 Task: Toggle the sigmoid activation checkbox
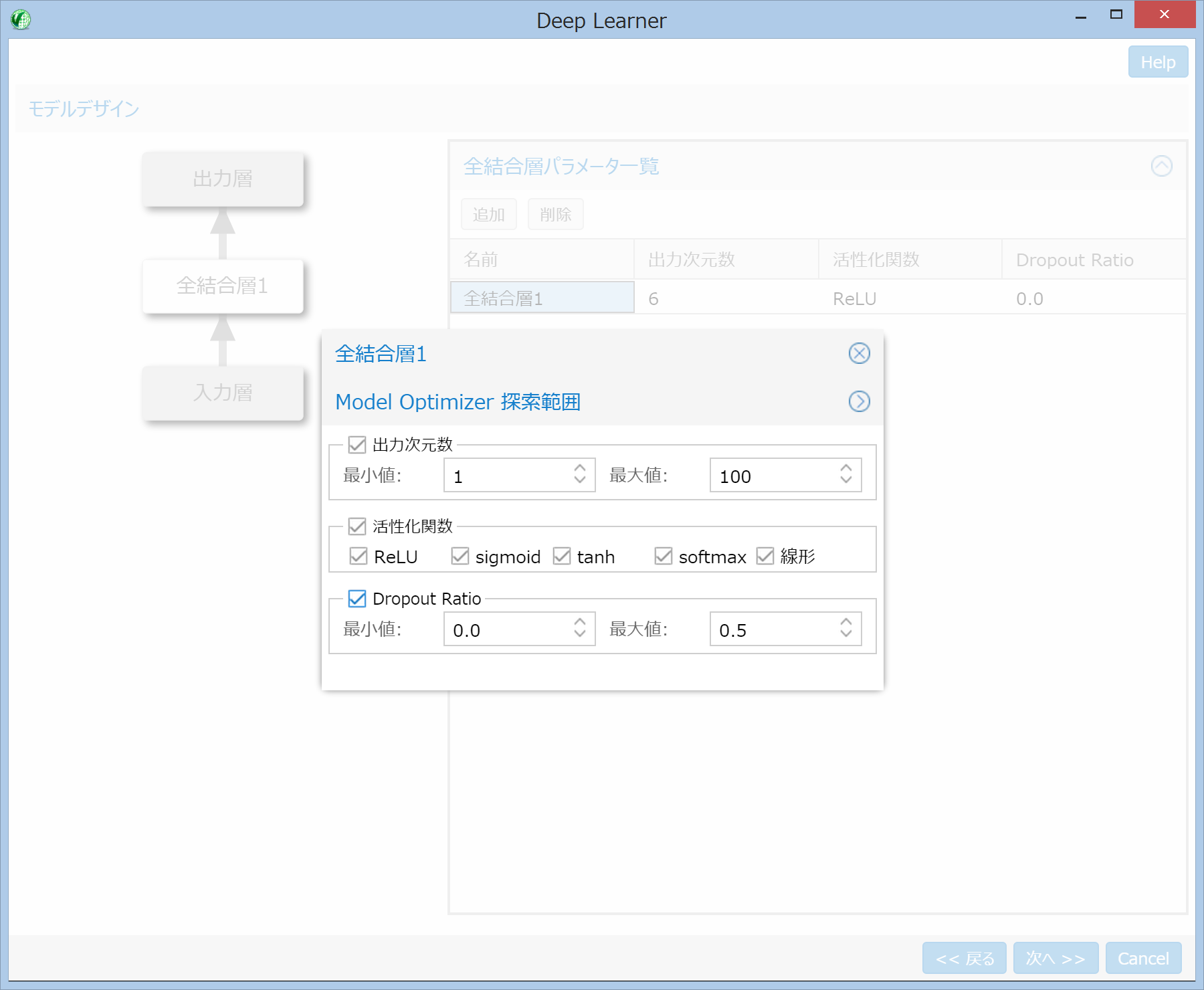[460, 557]
